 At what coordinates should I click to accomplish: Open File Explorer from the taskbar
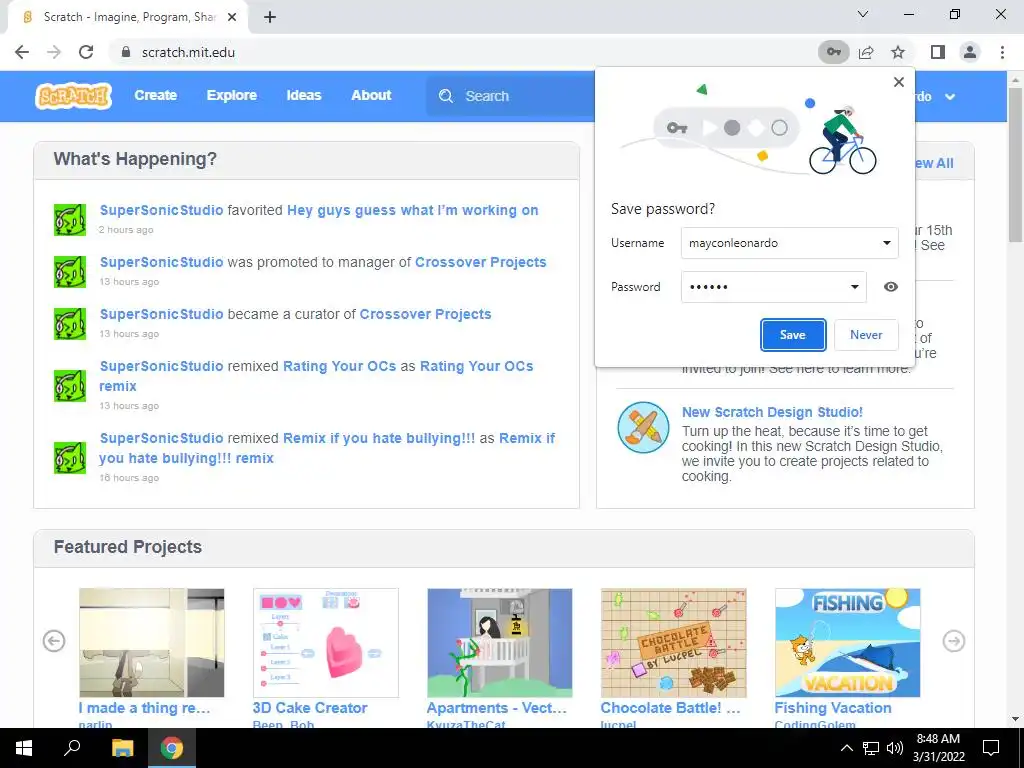tap(122, 748)
